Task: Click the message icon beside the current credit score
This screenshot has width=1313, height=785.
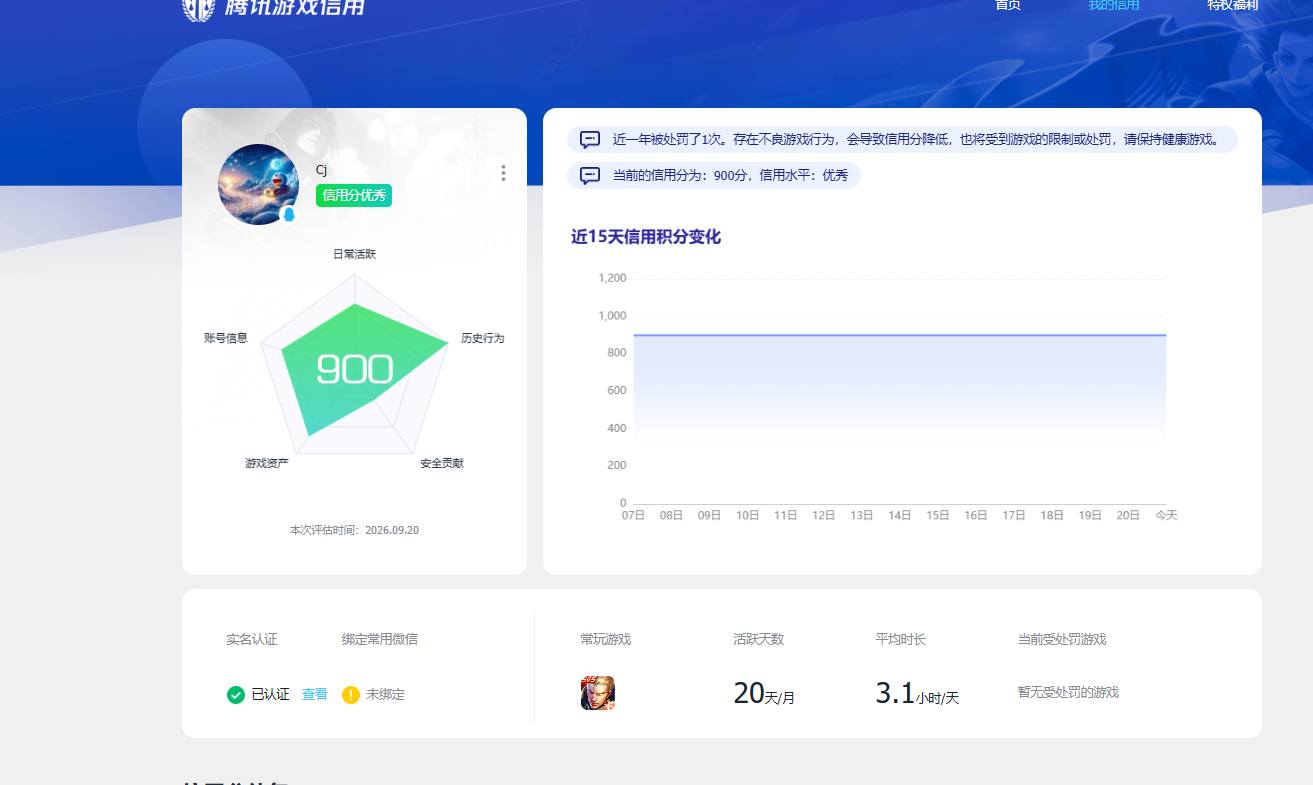Action: [590, 176]
